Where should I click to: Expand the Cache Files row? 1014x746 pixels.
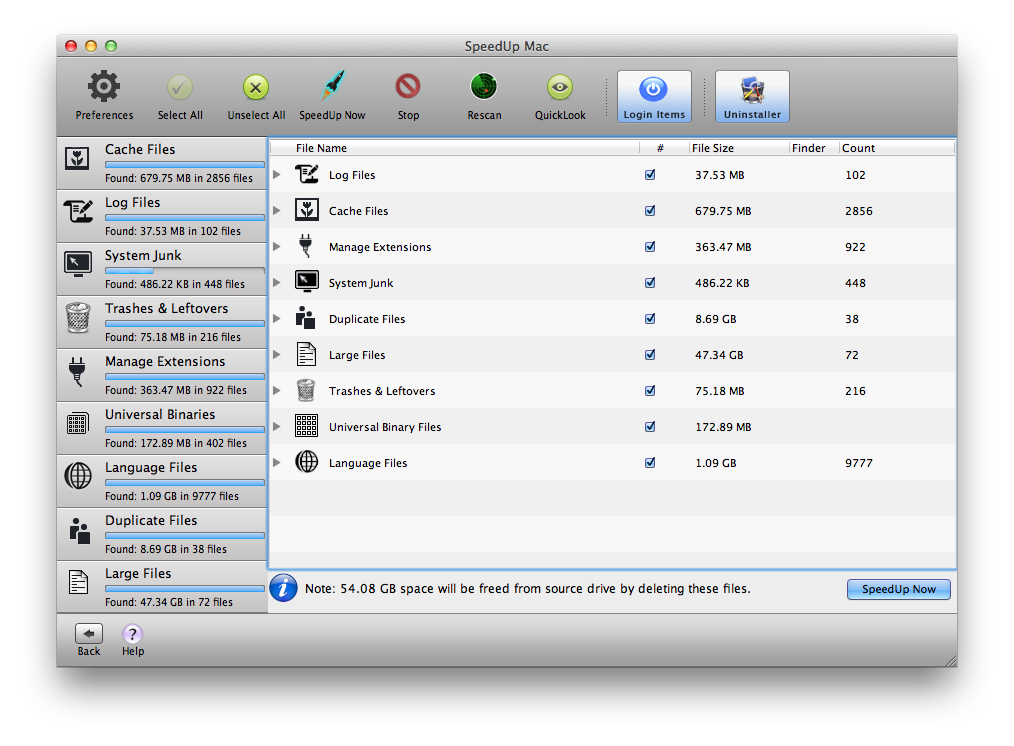pos(277,211)
